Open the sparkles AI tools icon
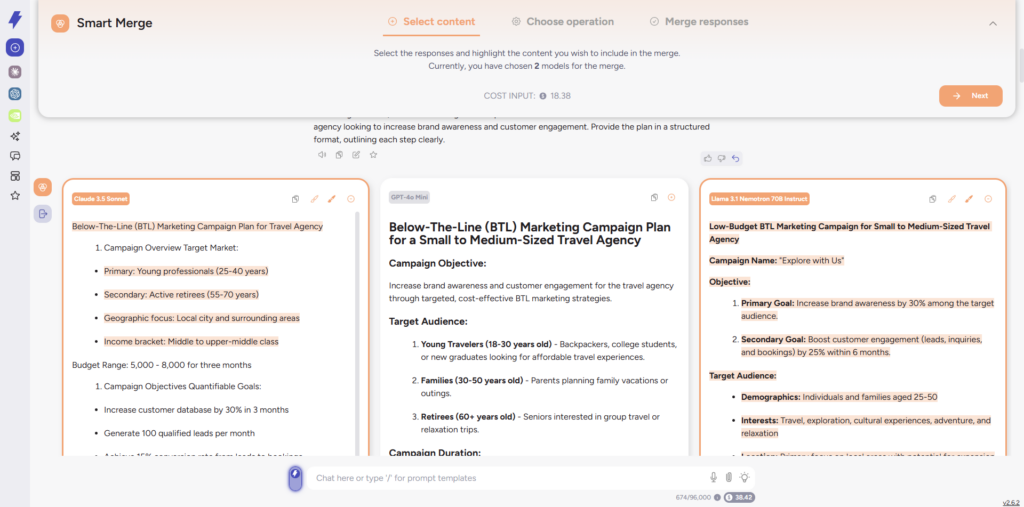Screen dimensions: 1024x507 15,137
